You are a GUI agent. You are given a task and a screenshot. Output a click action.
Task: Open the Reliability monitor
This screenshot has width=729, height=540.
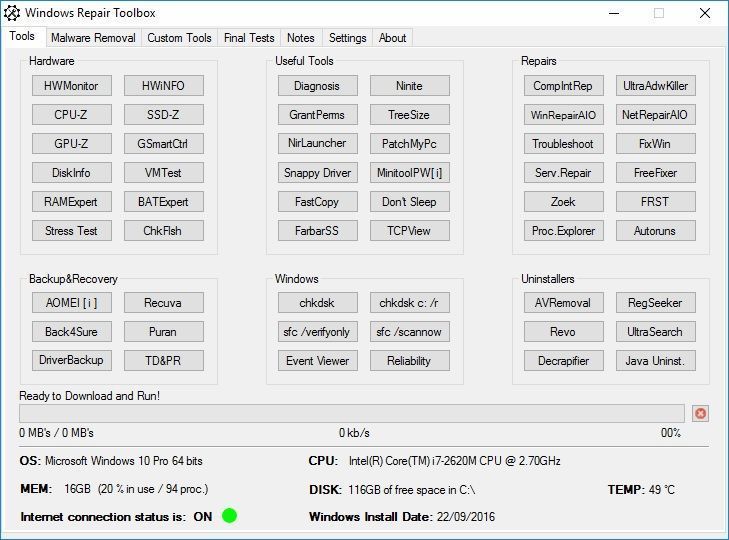410,360
